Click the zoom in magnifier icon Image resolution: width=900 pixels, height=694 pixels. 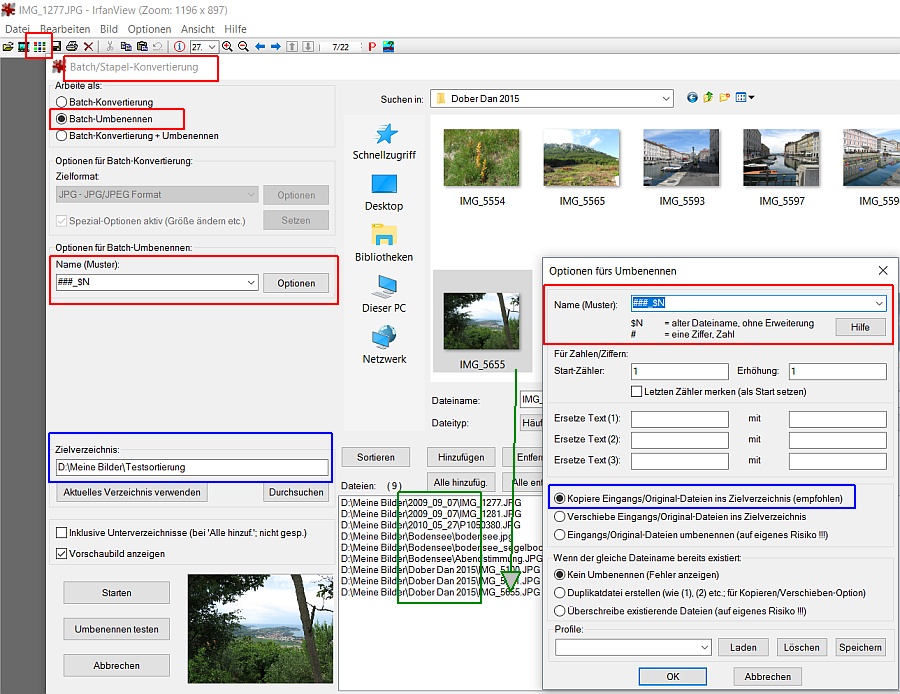point(228,46)
